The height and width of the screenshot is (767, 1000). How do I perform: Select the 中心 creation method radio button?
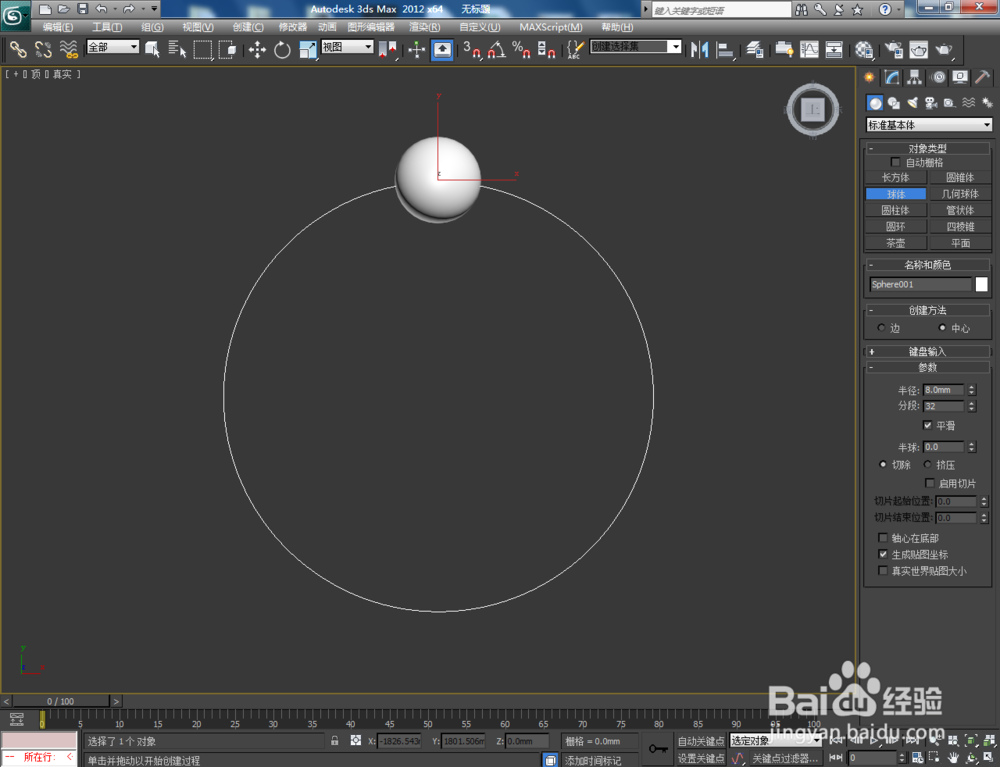[x=942, y=327]
